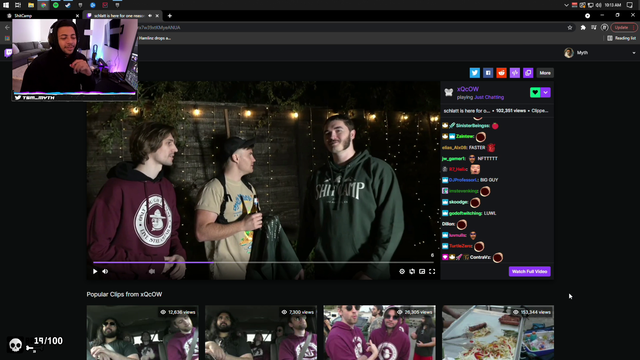The width and height of the screenshot is (640, 360).
Task: Enter fullscreen on the clip player
Action: click(432, 271)
